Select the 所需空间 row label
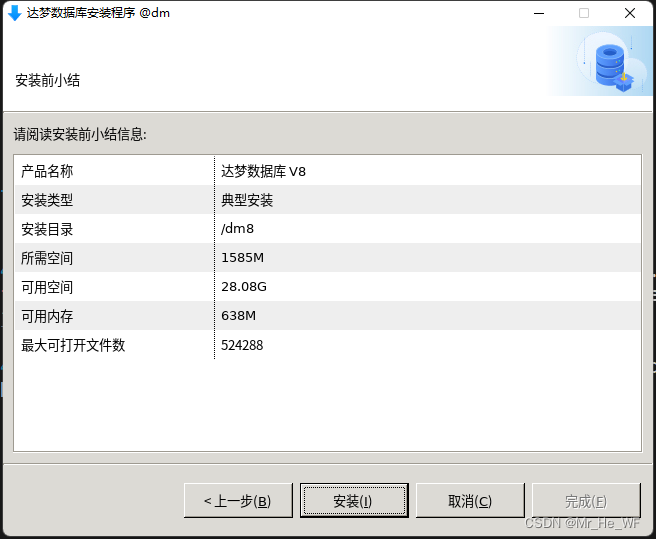This screenshot has width=656, height=539. (47, 258)
